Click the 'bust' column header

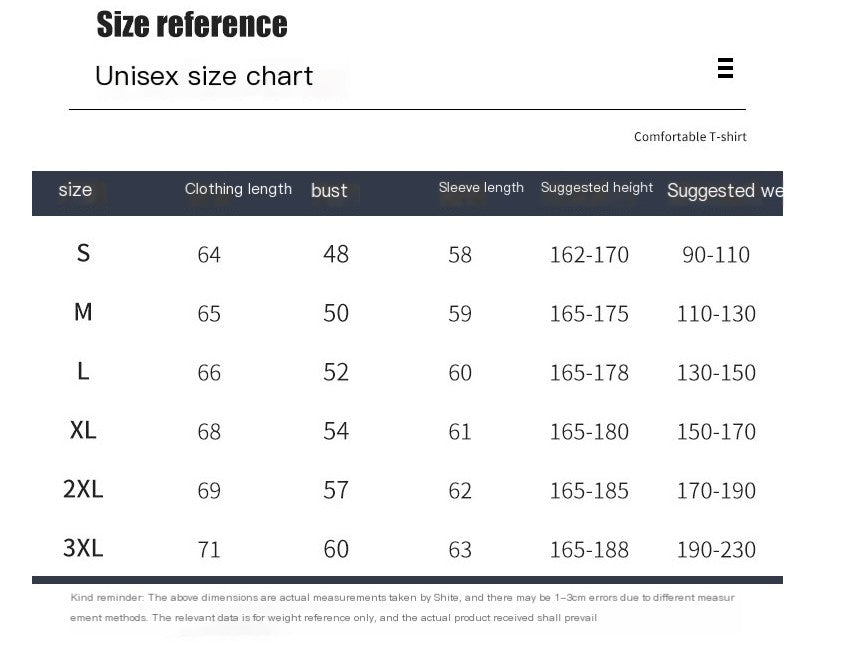329,190
